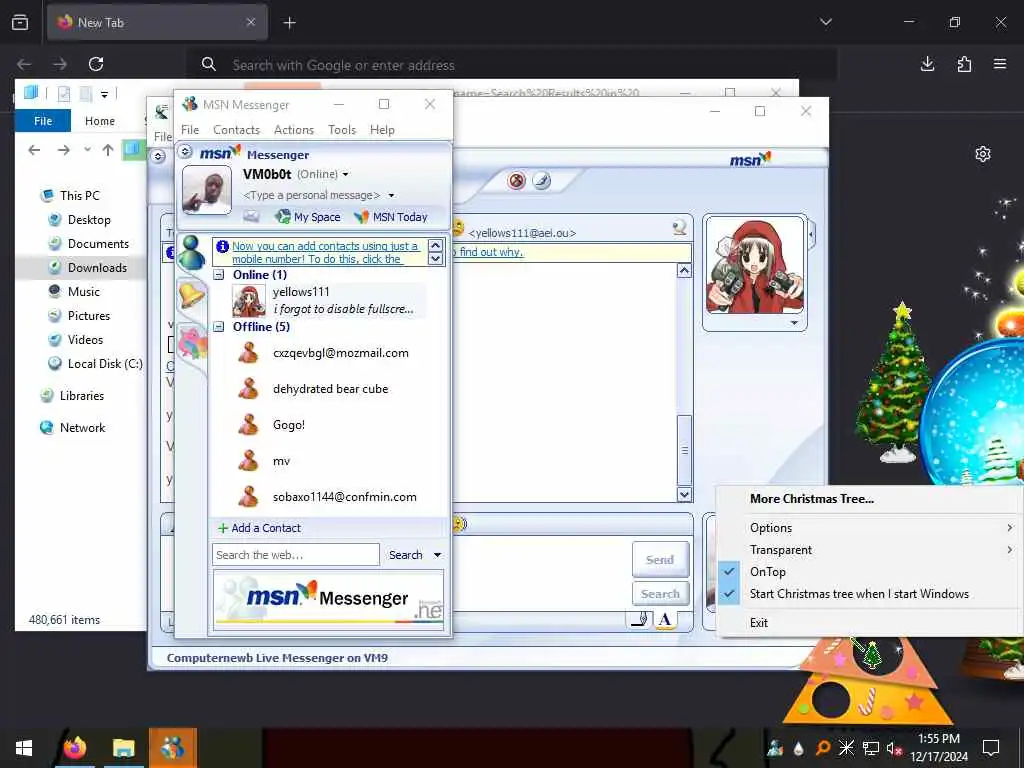Select Documents in File Explorer sidebar

(x=98, y=244)
